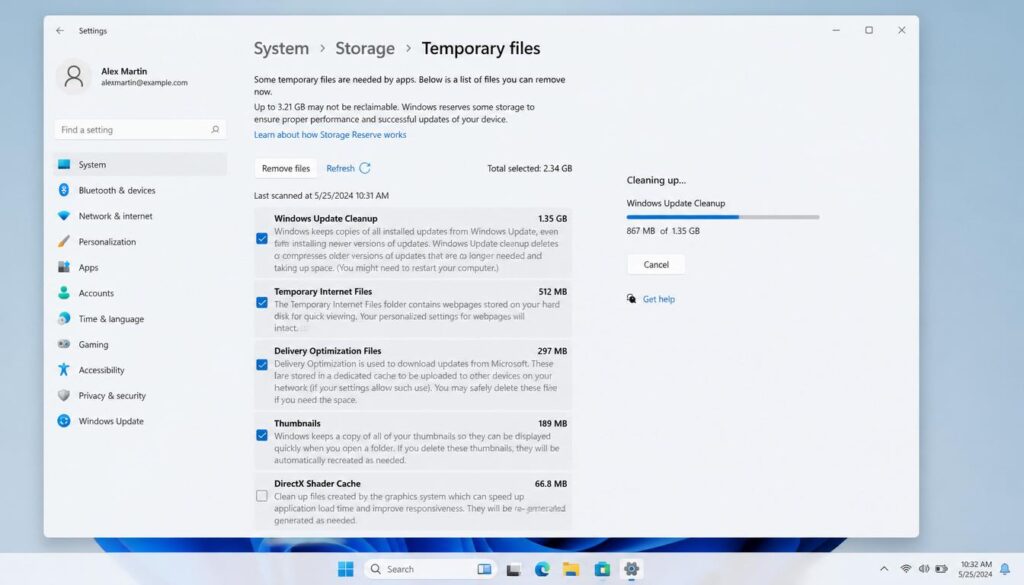Open Privacy & security settings

click(140, 396)
